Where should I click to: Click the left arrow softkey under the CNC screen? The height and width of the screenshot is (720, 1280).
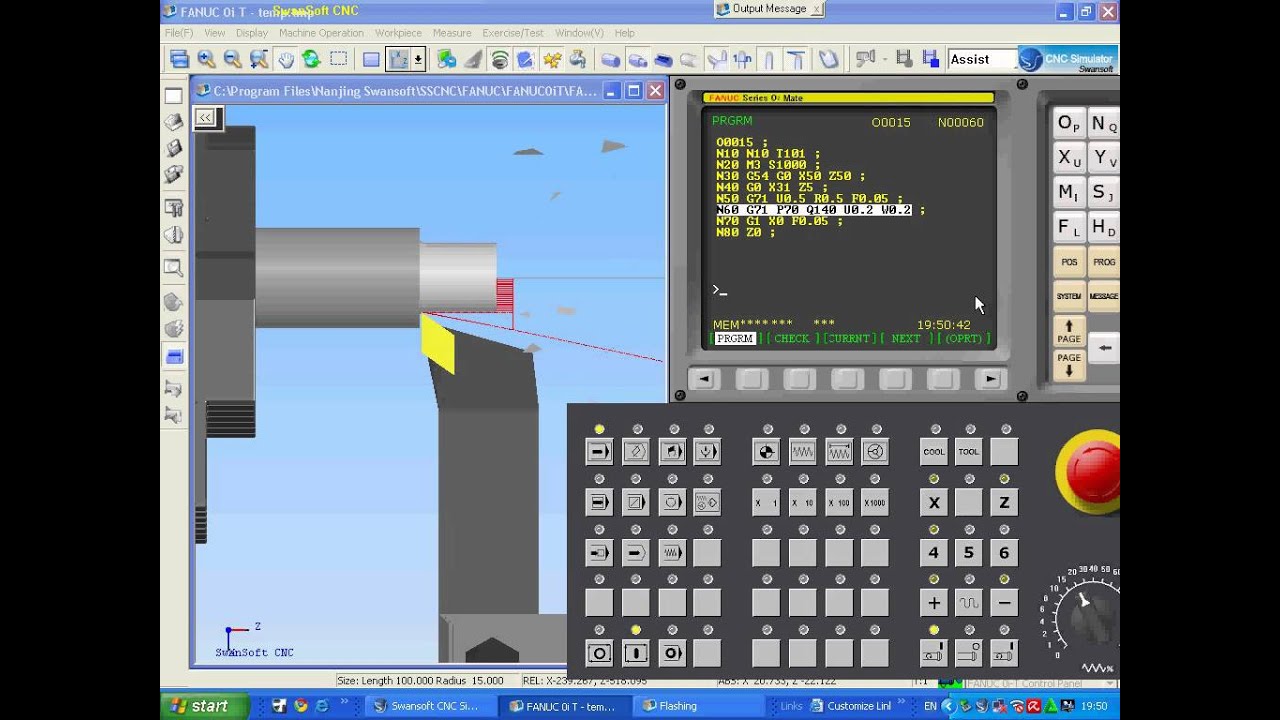pos(704,379)
